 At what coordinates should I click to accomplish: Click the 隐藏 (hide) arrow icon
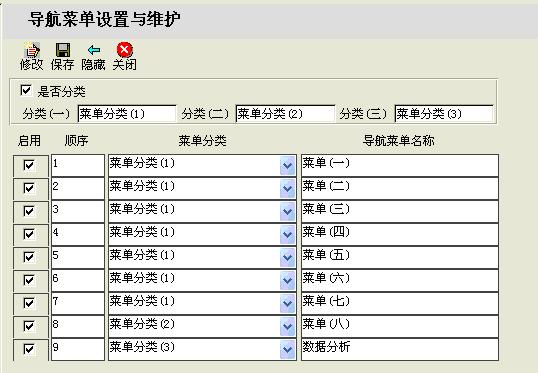[x=94, y=50]
